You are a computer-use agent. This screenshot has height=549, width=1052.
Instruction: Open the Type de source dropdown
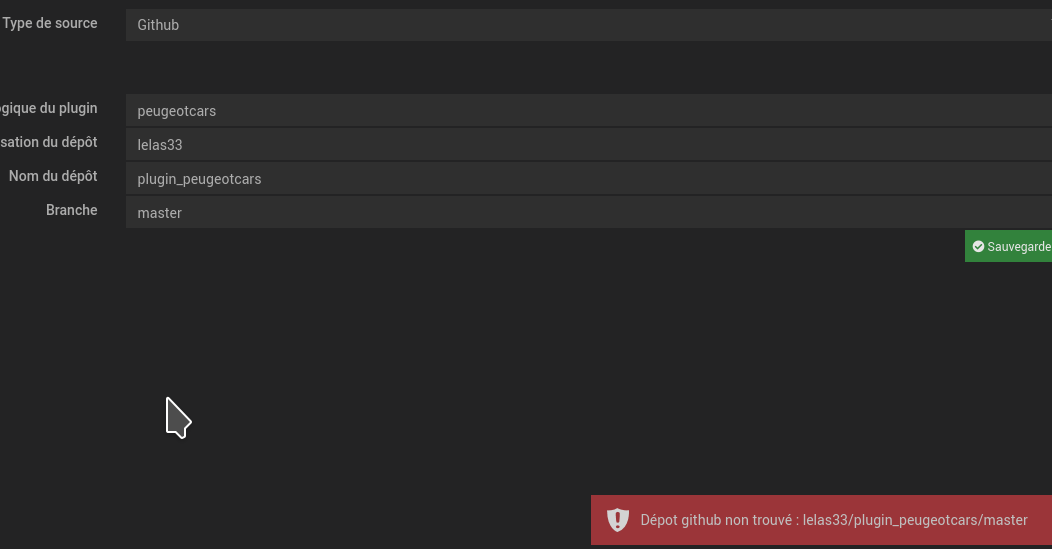588,25
